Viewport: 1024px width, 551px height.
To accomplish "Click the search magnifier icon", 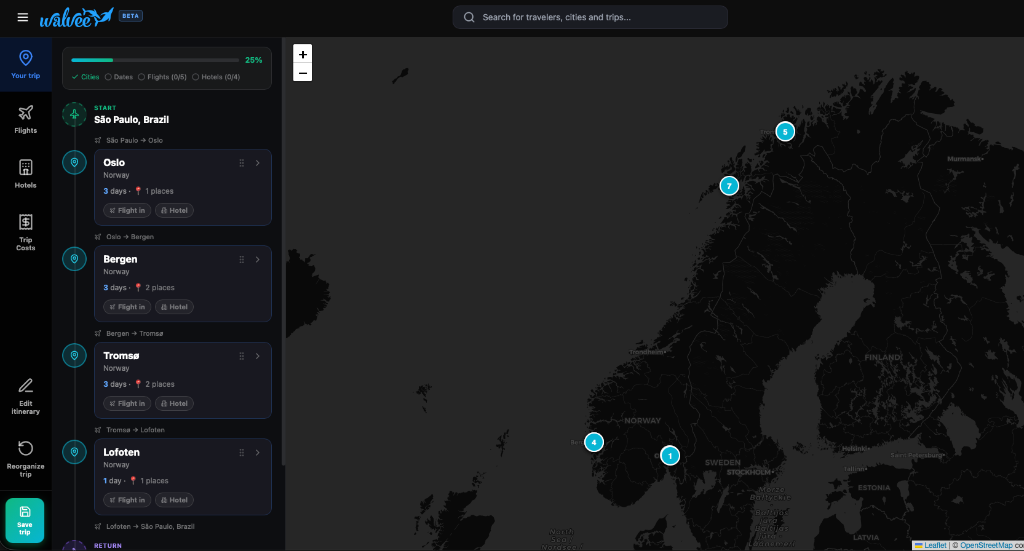I will (469, 17).
